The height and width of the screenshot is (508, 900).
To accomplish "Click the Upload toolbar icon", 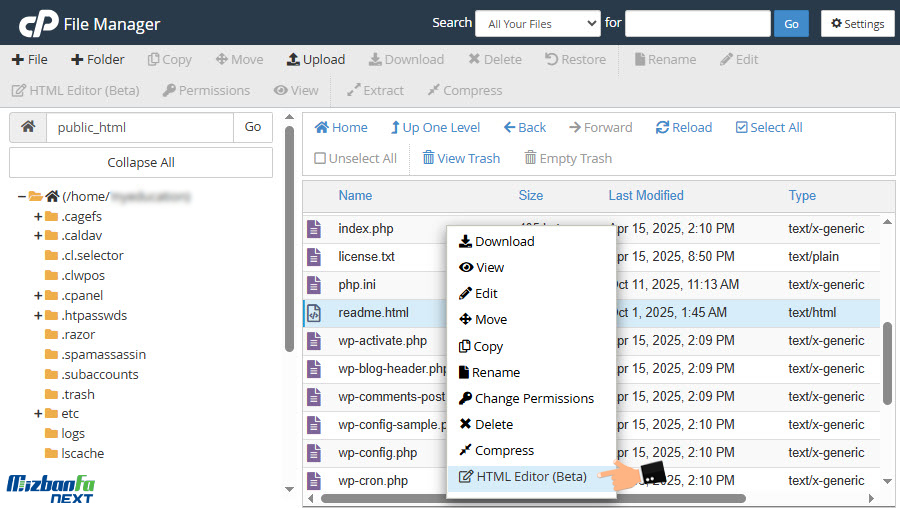I will [293, 59].
